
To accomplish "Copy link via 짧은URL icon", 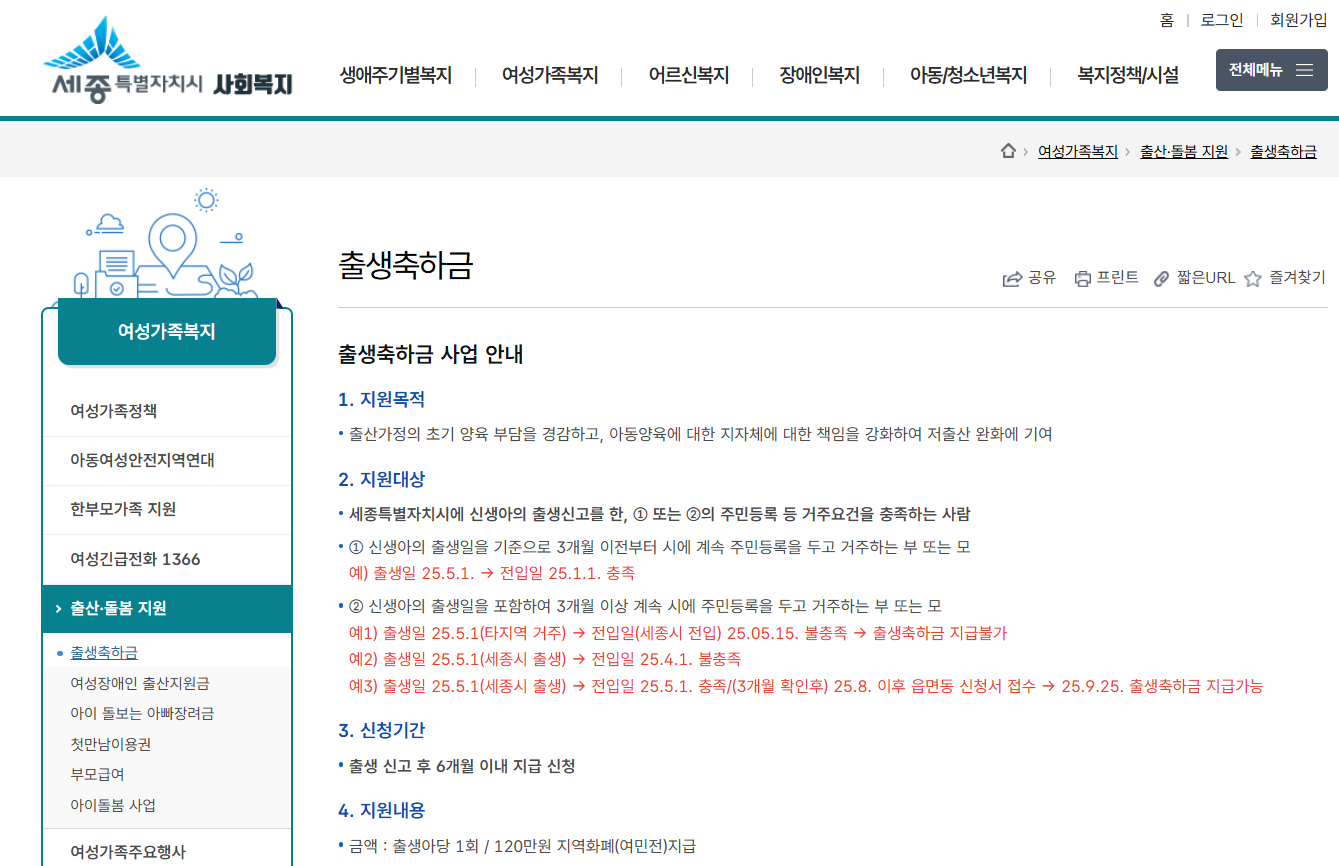I will pyautogui.click(x=1161, y=279).
